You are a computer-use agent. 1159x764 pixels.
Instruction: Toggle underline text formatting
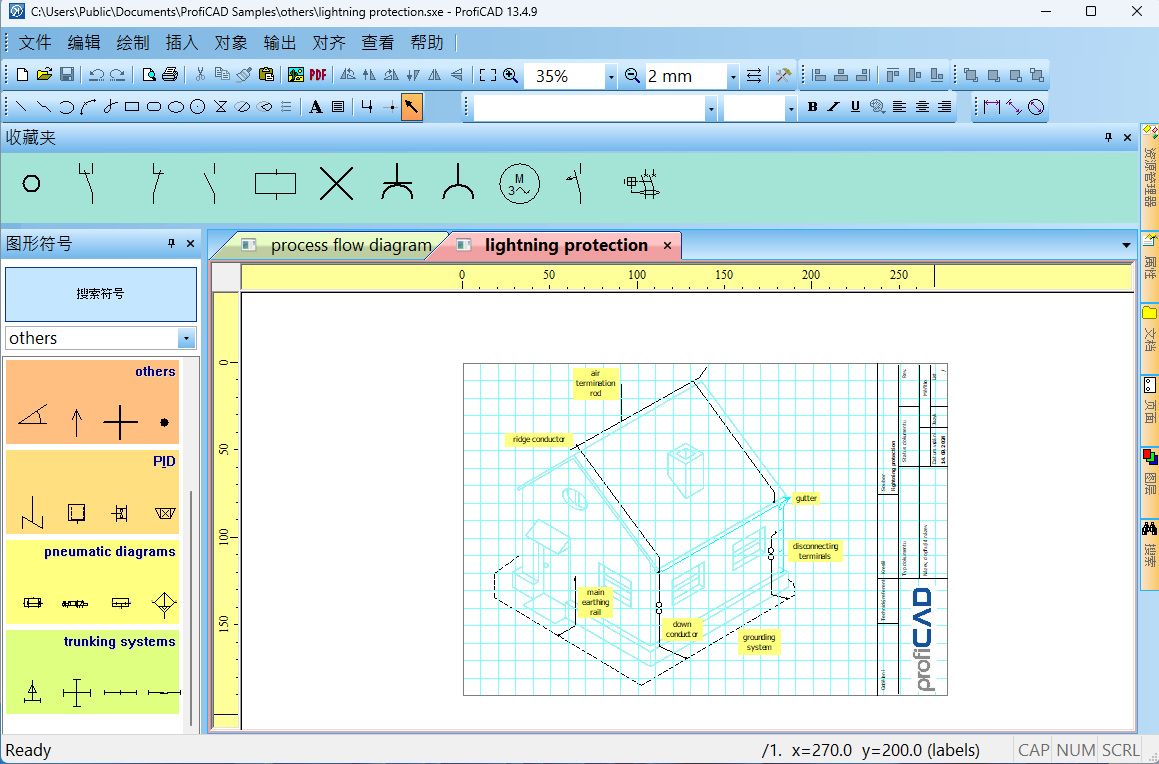(855, 107)
